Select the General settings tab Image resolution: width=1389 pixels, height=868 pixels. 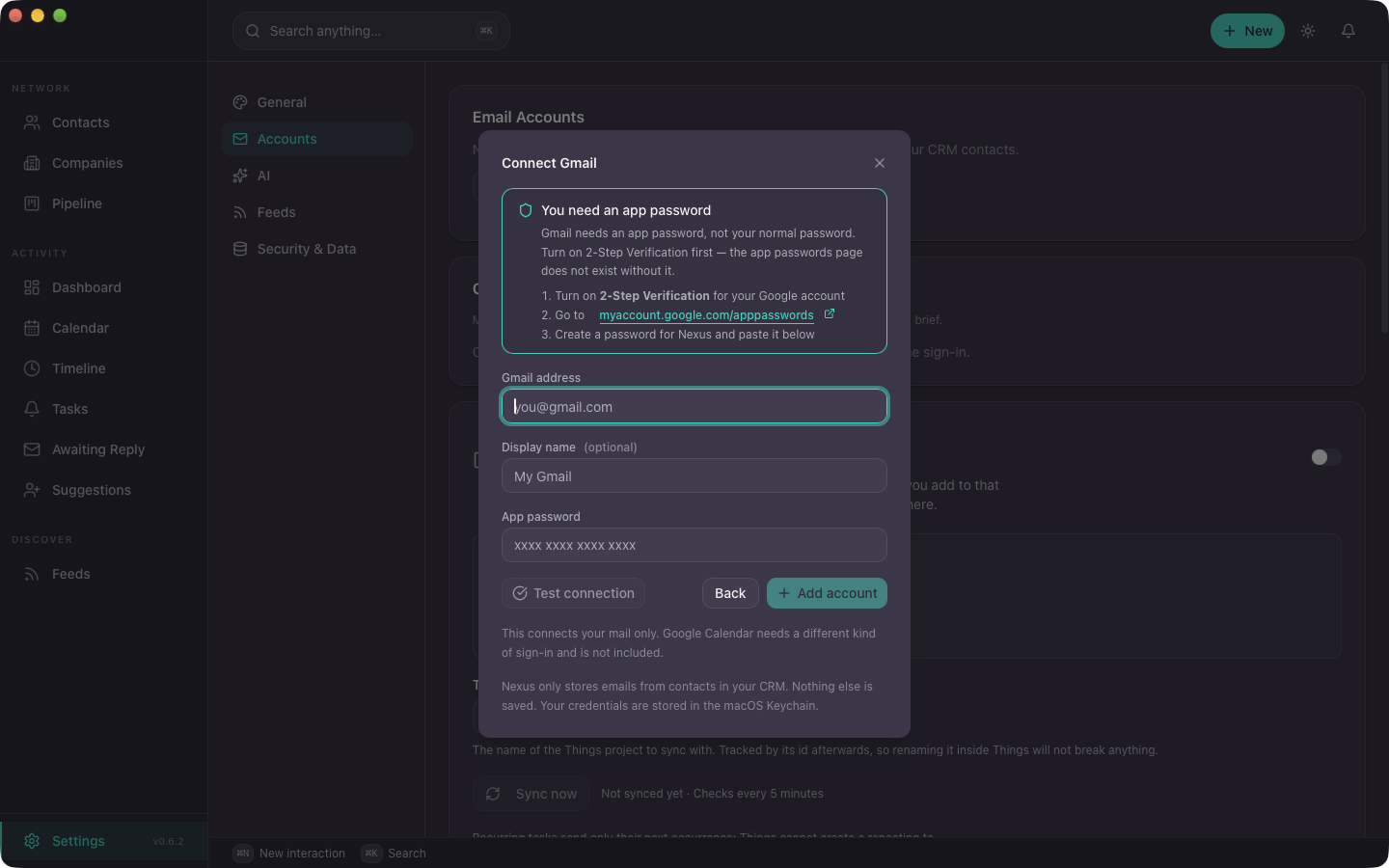pyautogui.click(x=316, y=102)
